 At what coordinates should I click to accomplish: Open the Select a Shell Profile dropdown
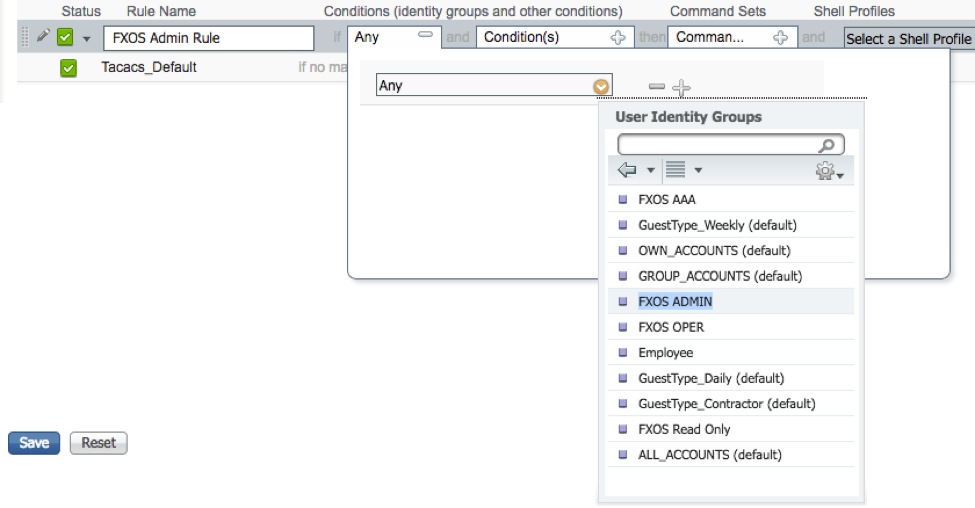[x=908, y=39]
